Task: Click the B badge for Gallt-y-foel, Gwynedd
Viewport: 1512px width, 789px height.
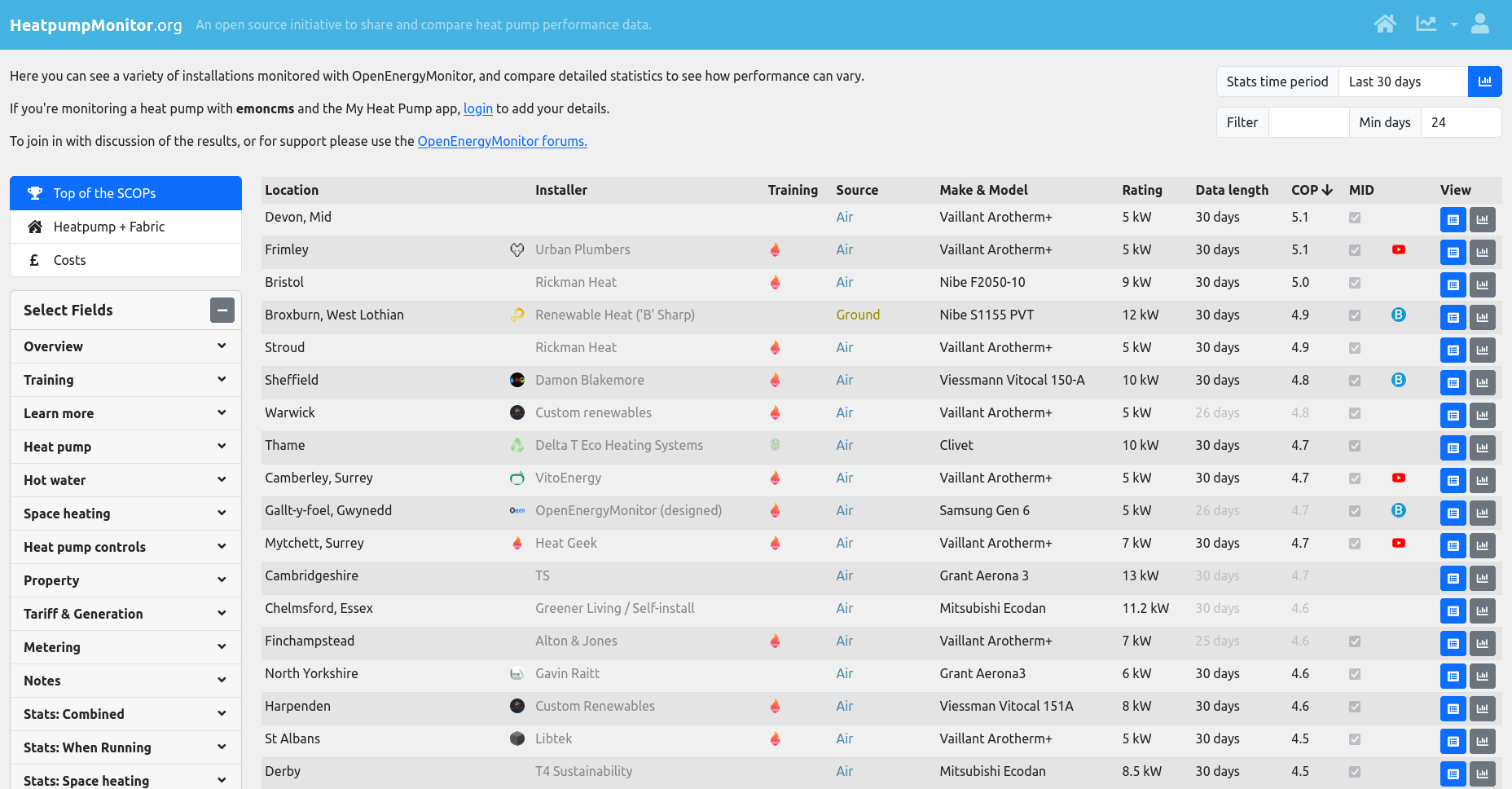Action: pos(1399,510)
